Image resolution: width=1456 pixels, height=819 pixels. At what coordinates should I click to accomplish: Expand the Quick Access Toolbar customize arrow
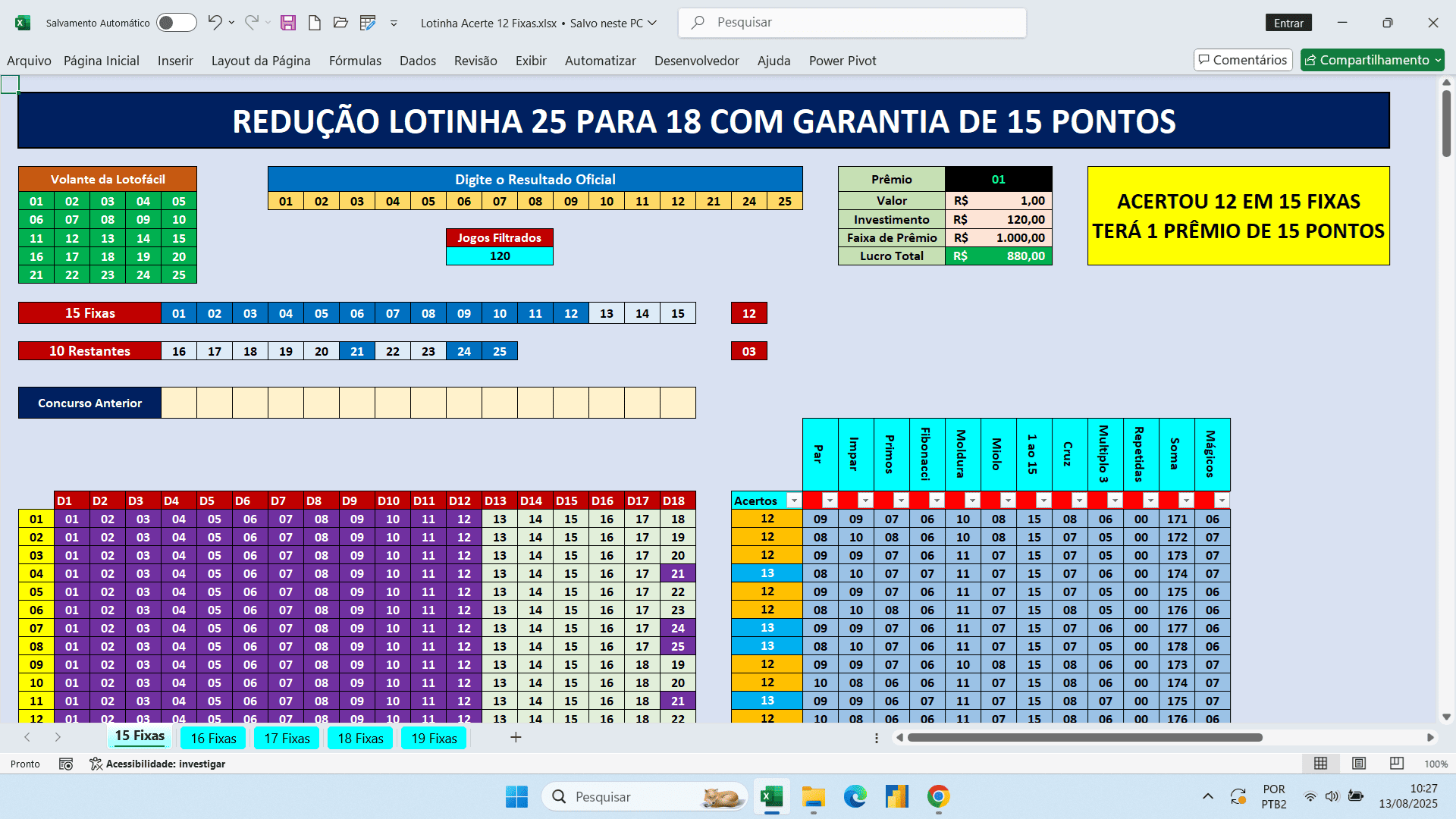[x=394, y=24]
